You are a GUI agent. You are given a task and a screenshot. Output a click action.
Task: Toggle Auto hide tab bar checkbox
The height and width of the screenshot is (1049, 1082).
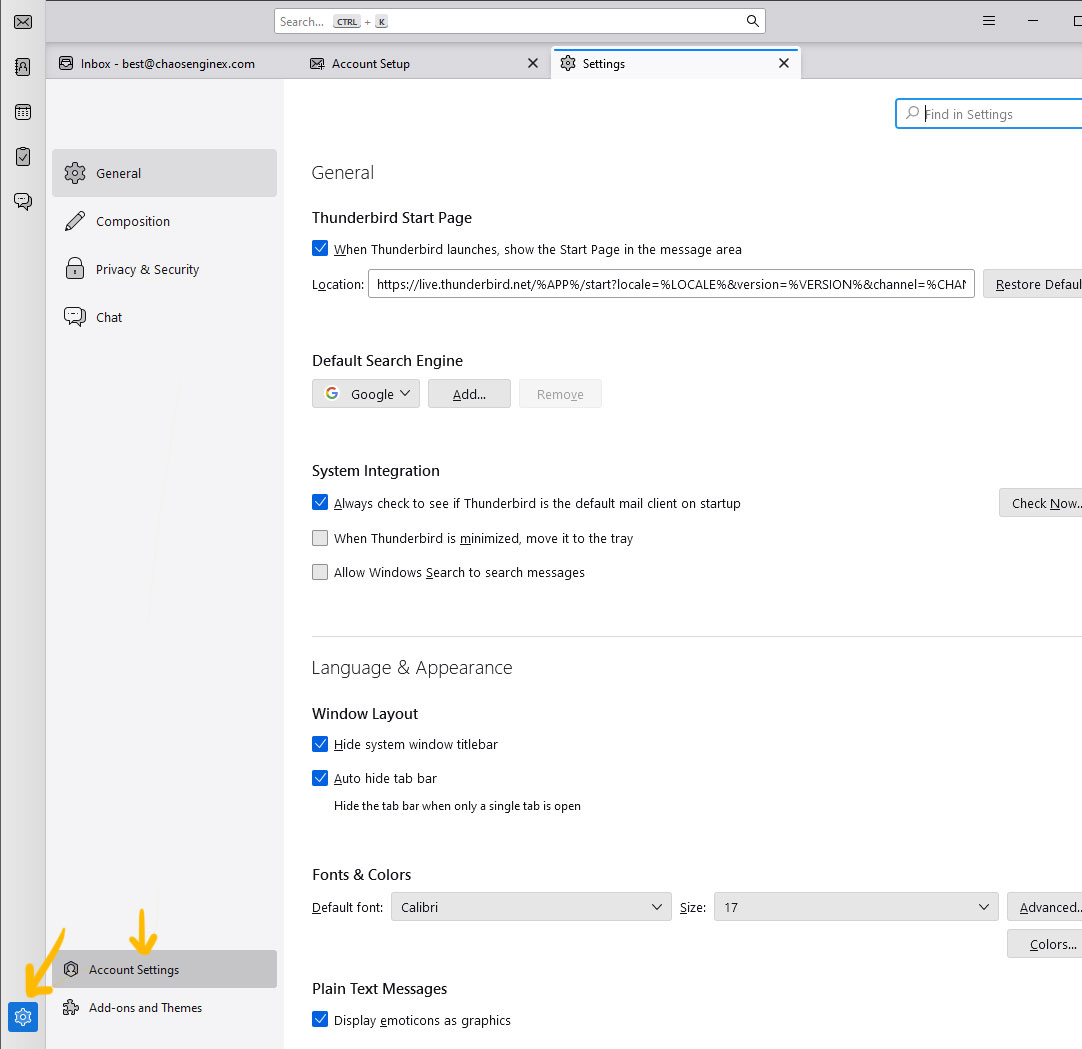[x=320, y=778]
